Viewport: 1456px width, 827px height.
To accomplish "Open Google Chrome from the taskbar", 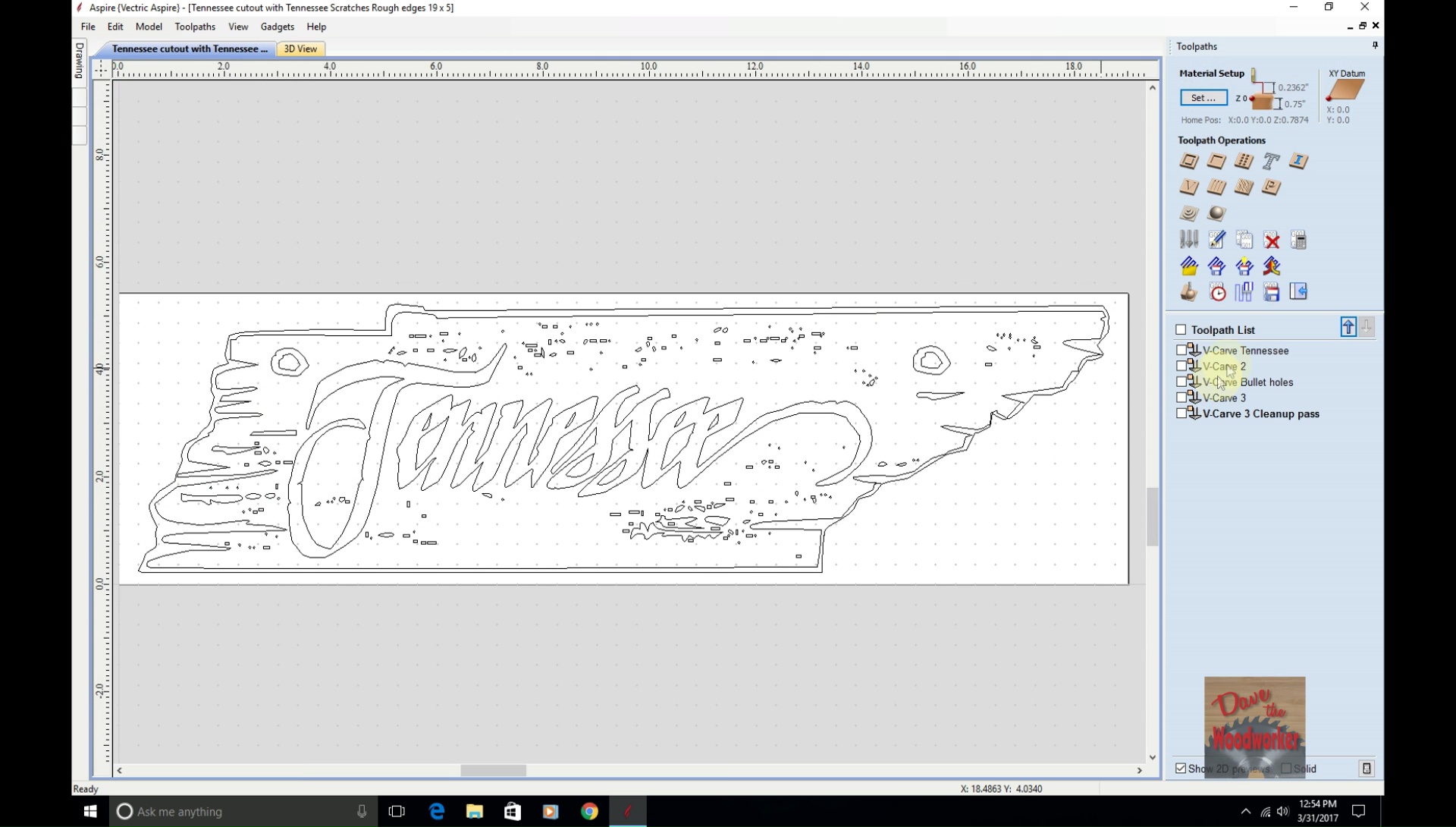I will [589, 811].
